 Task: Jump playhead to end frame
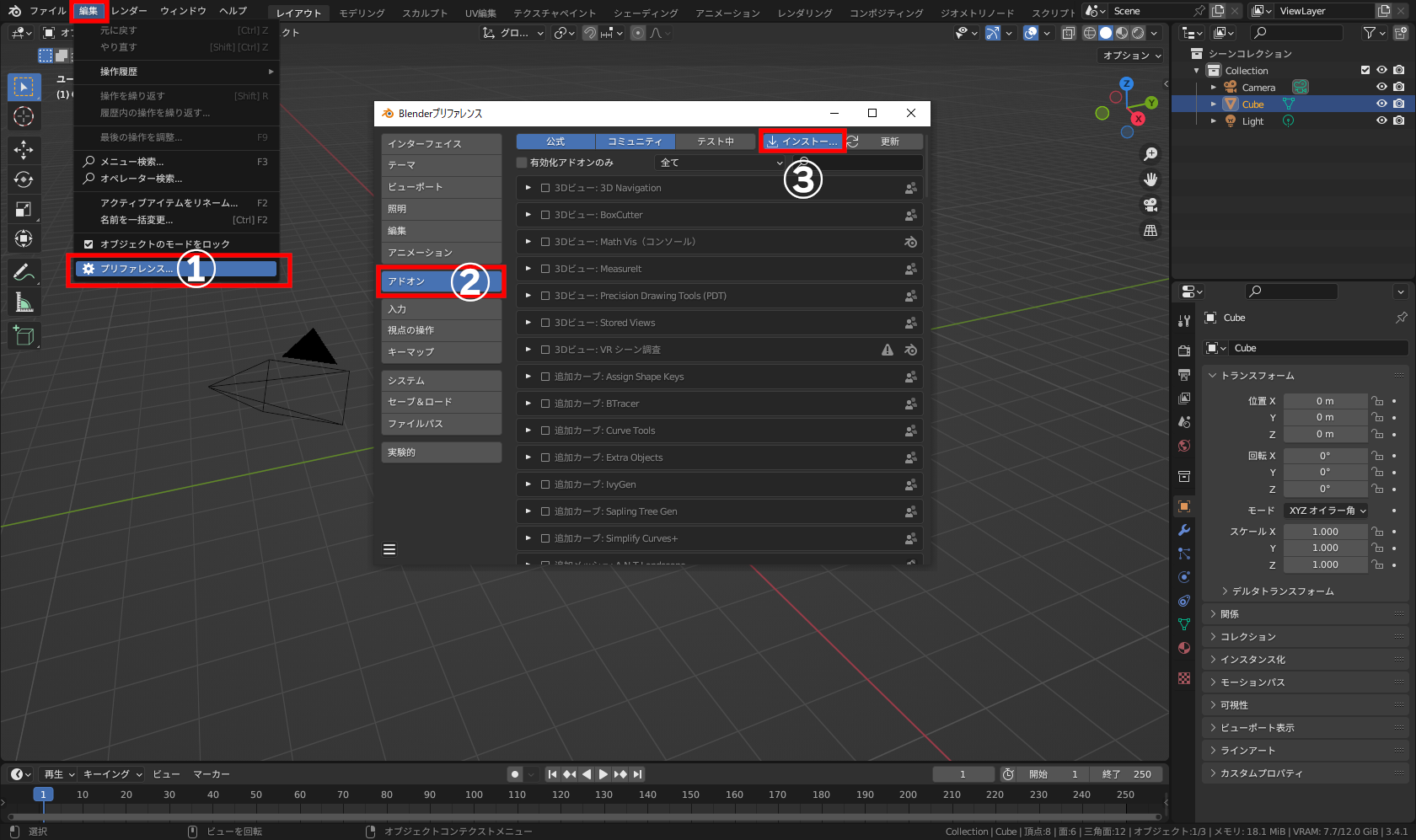pos(637,773)
